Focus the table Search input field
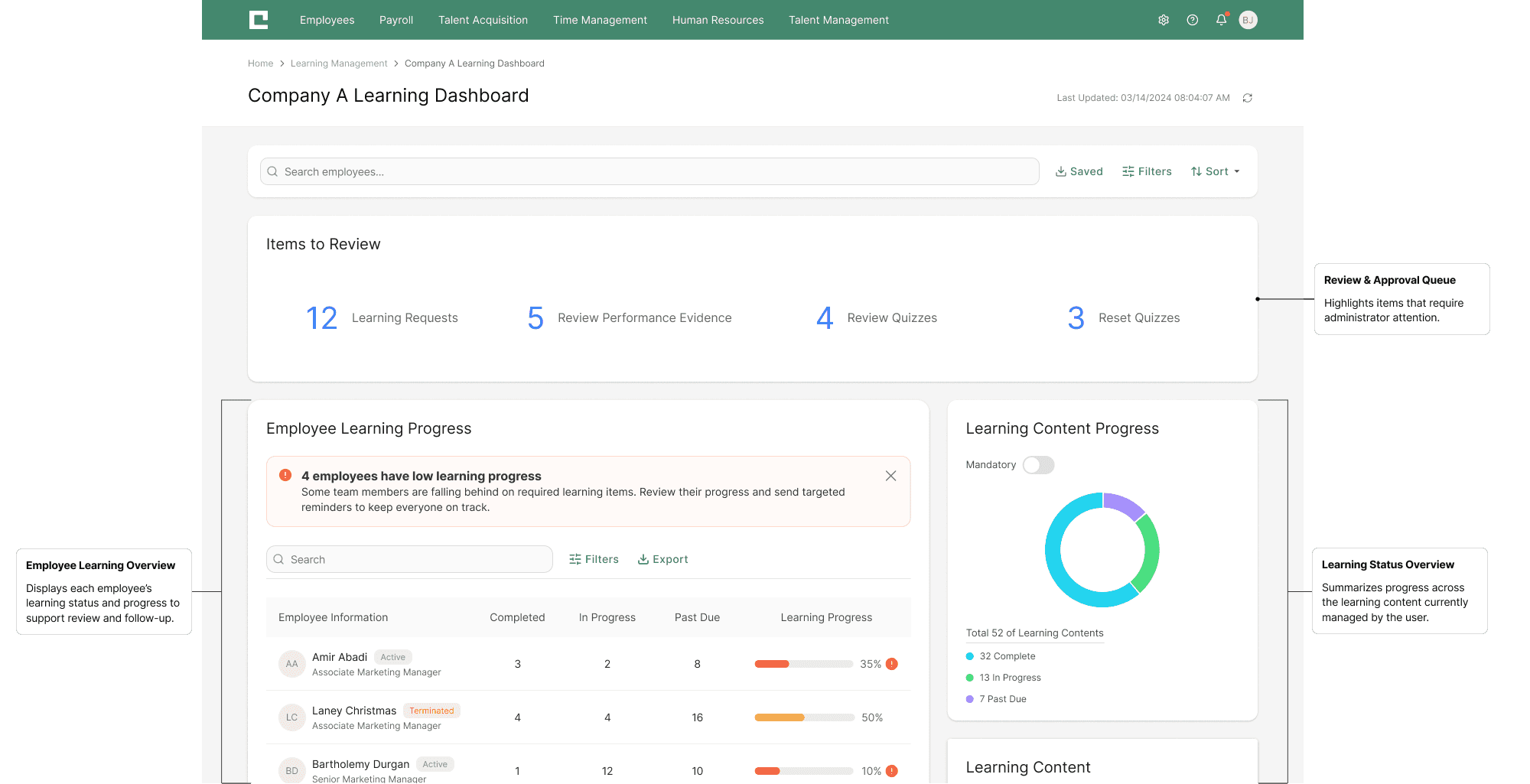1530x784 pixels. 409,559
